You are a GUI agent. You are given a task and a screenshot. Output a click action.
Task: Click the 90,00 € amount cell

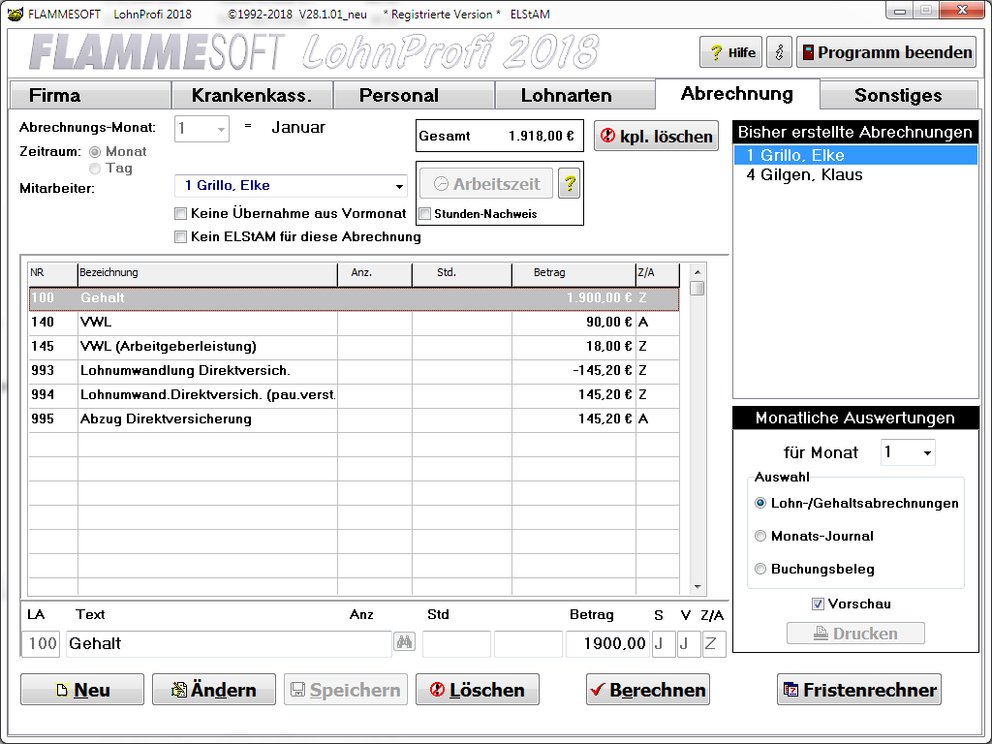(x=574, y=323)
